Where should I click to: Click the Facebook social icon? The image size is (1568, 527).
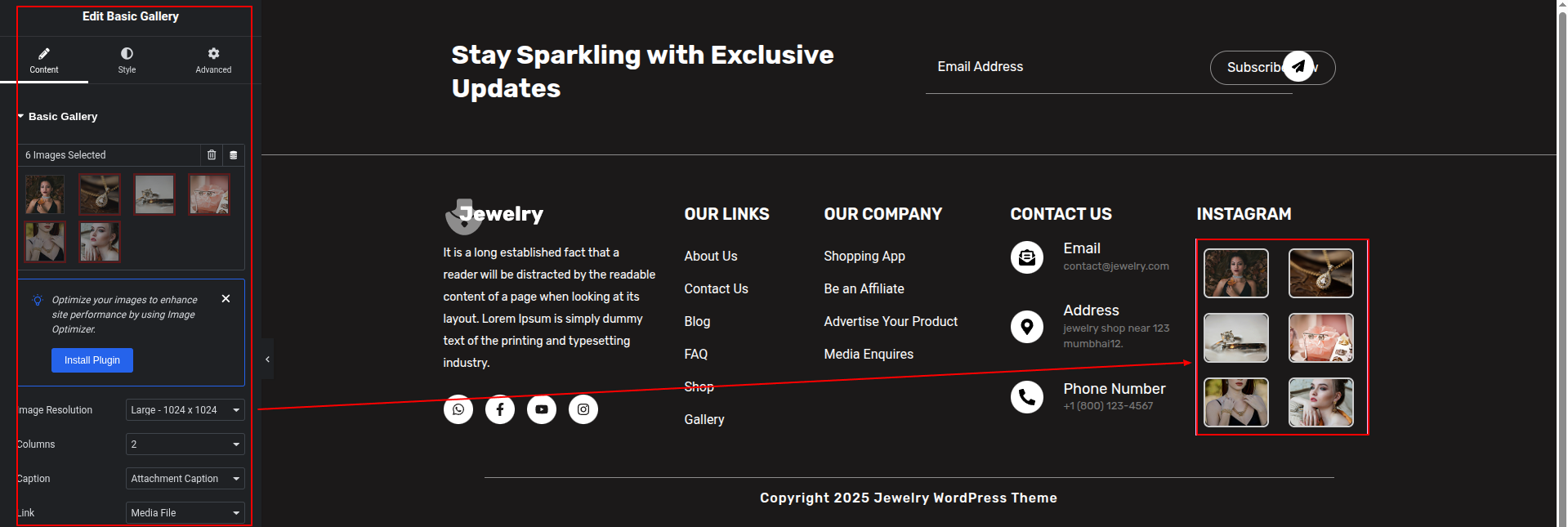coord(500,409)
